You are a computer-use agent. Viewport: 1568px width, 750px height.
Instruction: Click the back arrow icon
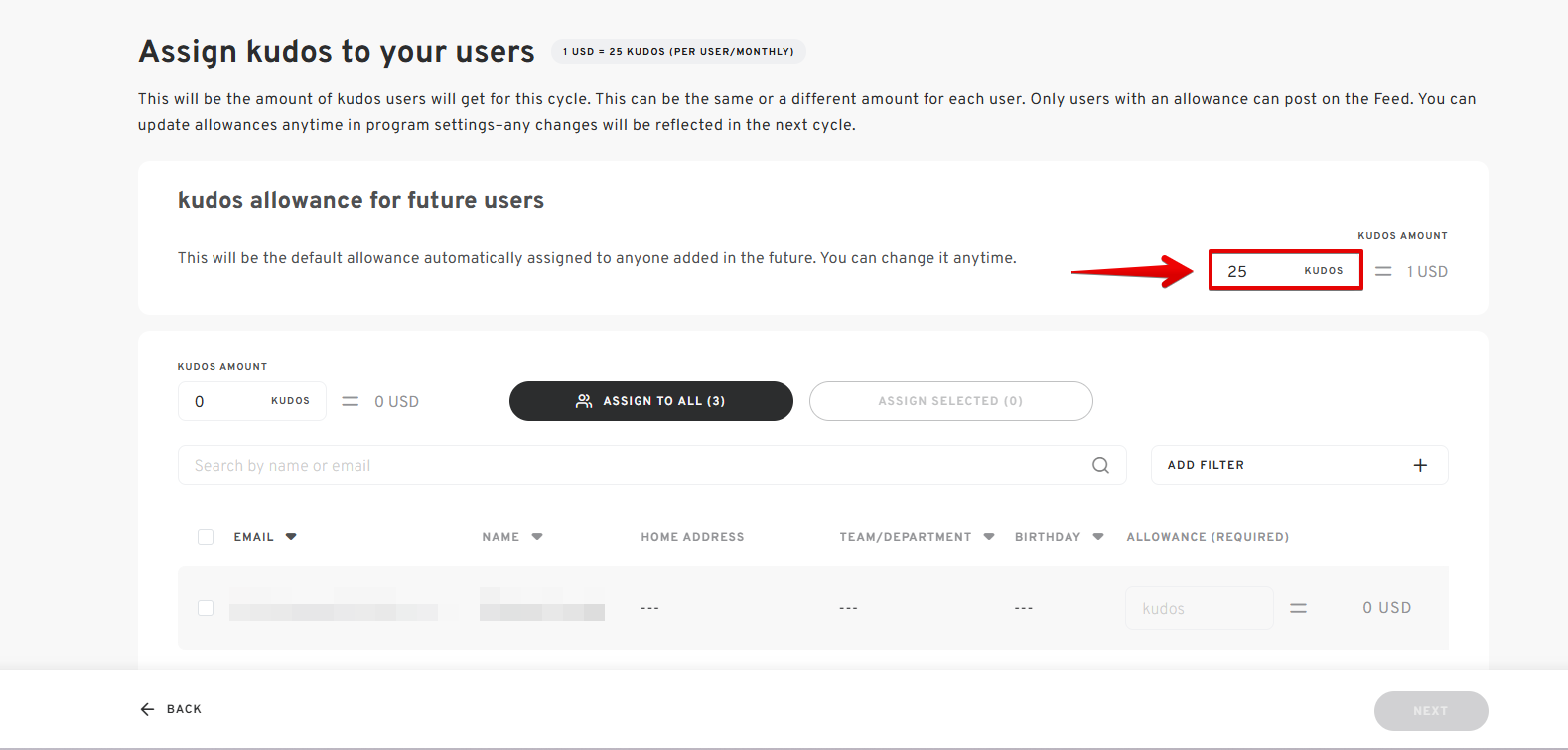148,709
